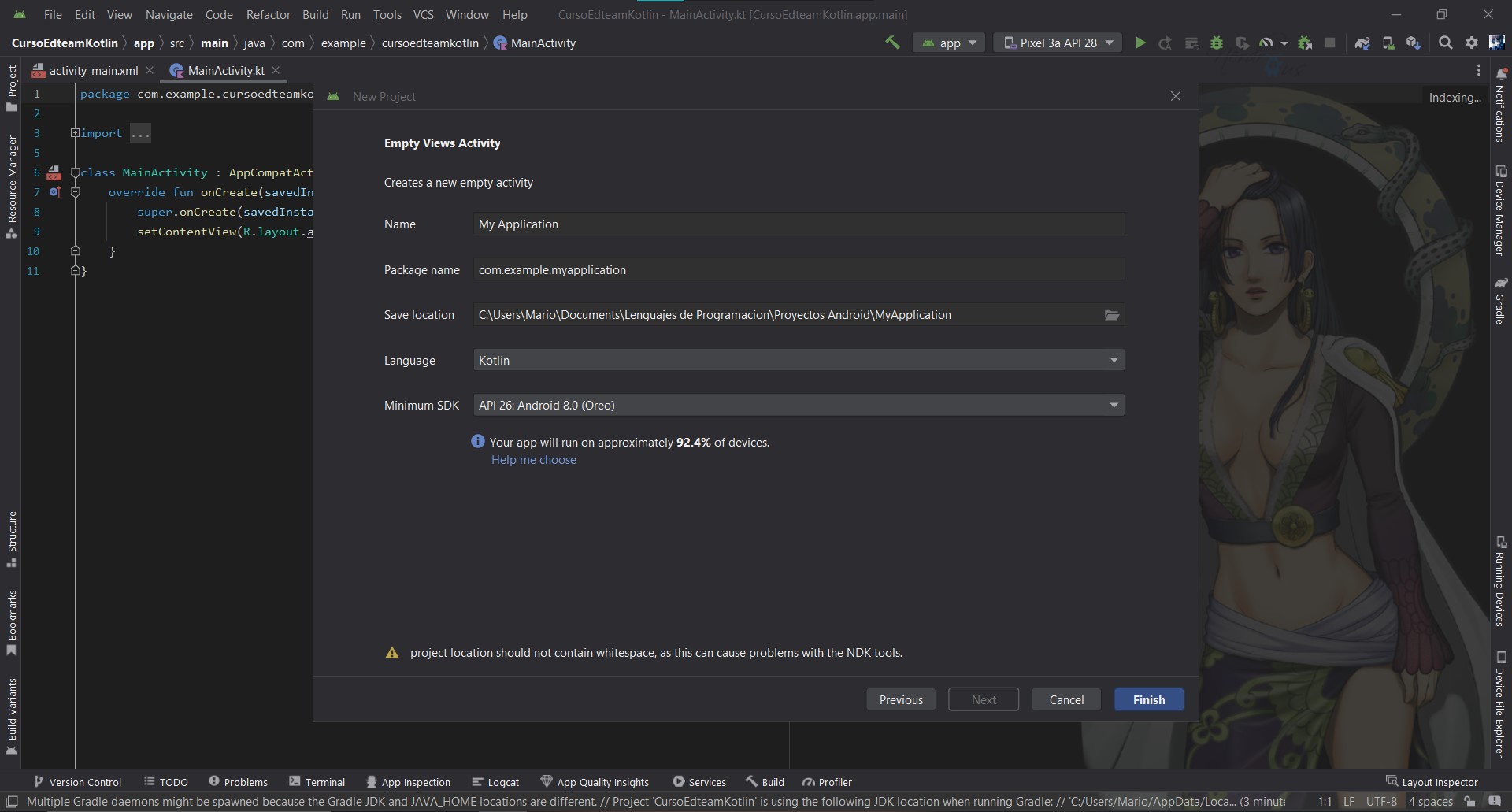This screenshot has height=812, width=1512.
Task: Click Apply Code Changes icon
Action: [1191, 43]
